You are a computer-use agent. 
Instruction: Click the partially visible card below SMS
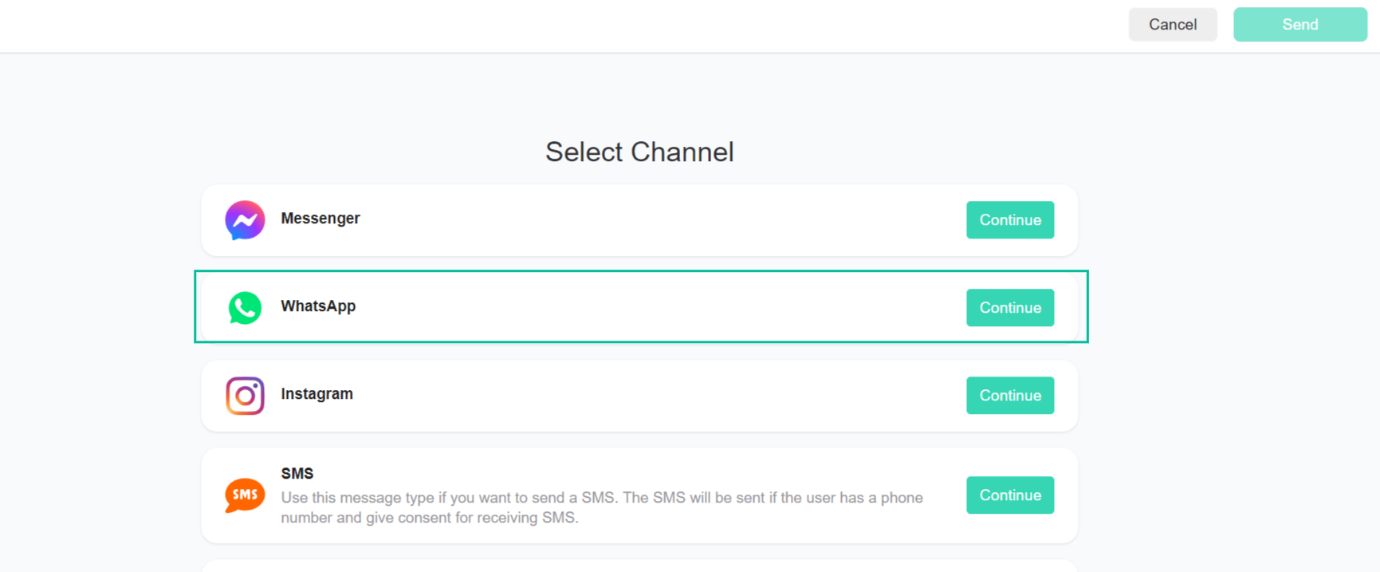click(x=640, y=566)
